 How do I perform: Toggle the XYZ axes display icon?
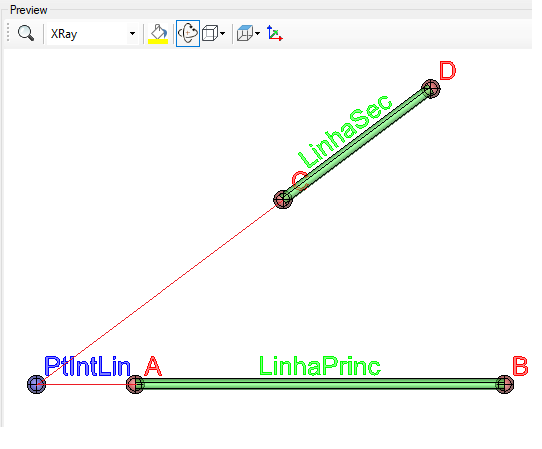(275, 33)
